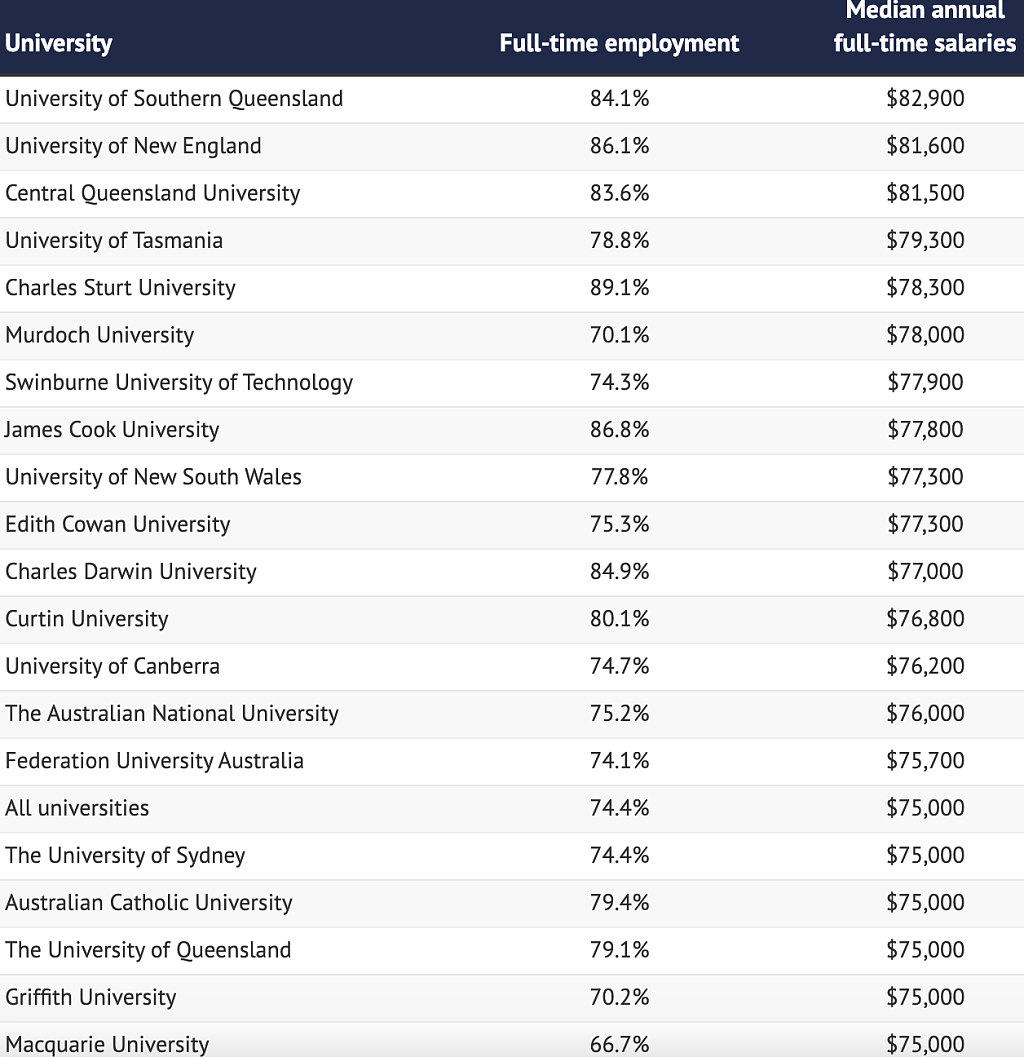This screenshot has height=1057, width=1024.
Task: Click the All universities row label
Action: pos(77,808)
